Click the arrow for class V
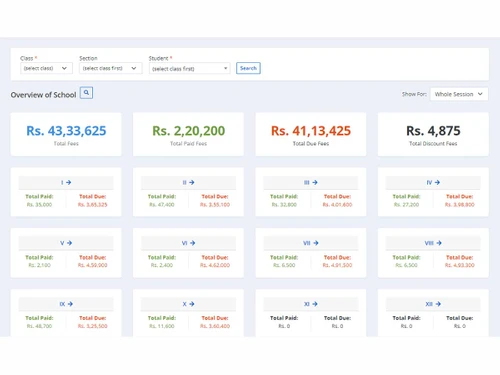 (x=69, y=243)
